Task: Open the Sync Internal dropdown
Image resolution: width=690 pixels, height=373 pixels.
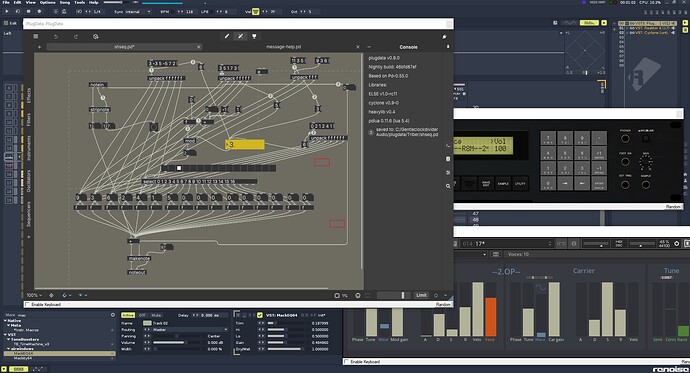Action: coord(132,11)
